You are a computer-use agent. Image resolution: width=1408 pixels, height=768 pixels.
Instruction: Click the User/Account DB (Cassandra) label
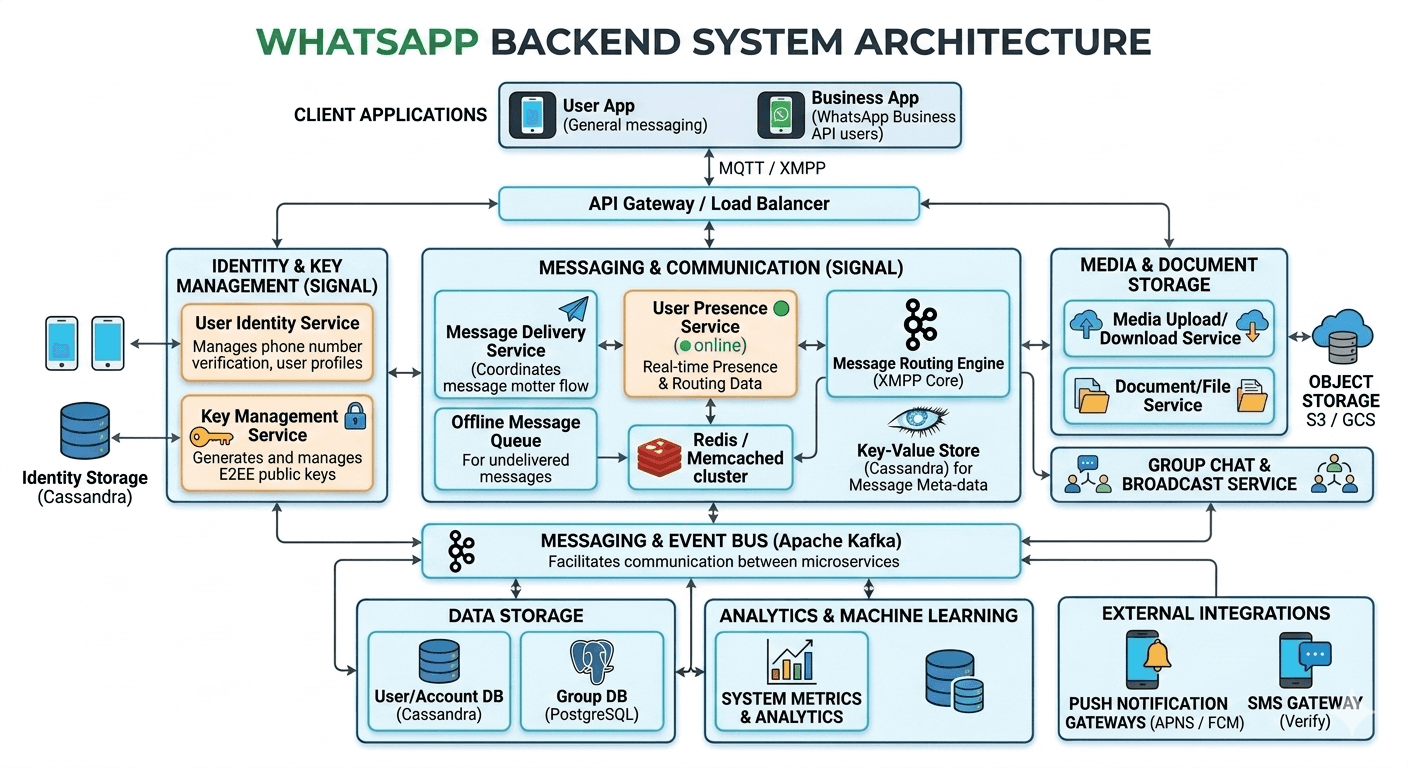[438, 706]
